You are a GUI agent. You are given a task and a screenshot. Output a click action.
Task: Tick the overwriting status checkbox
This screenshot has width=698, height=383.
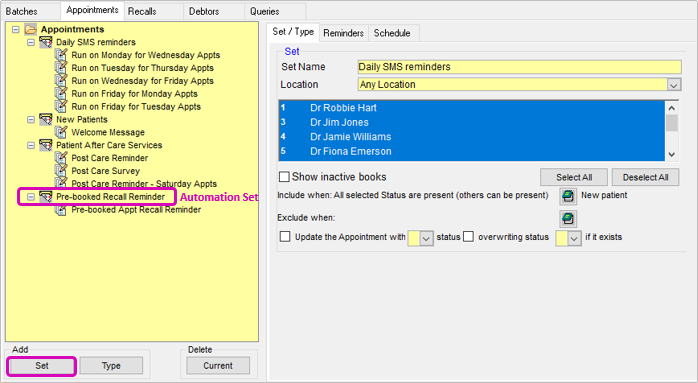[x=468, y=236]
